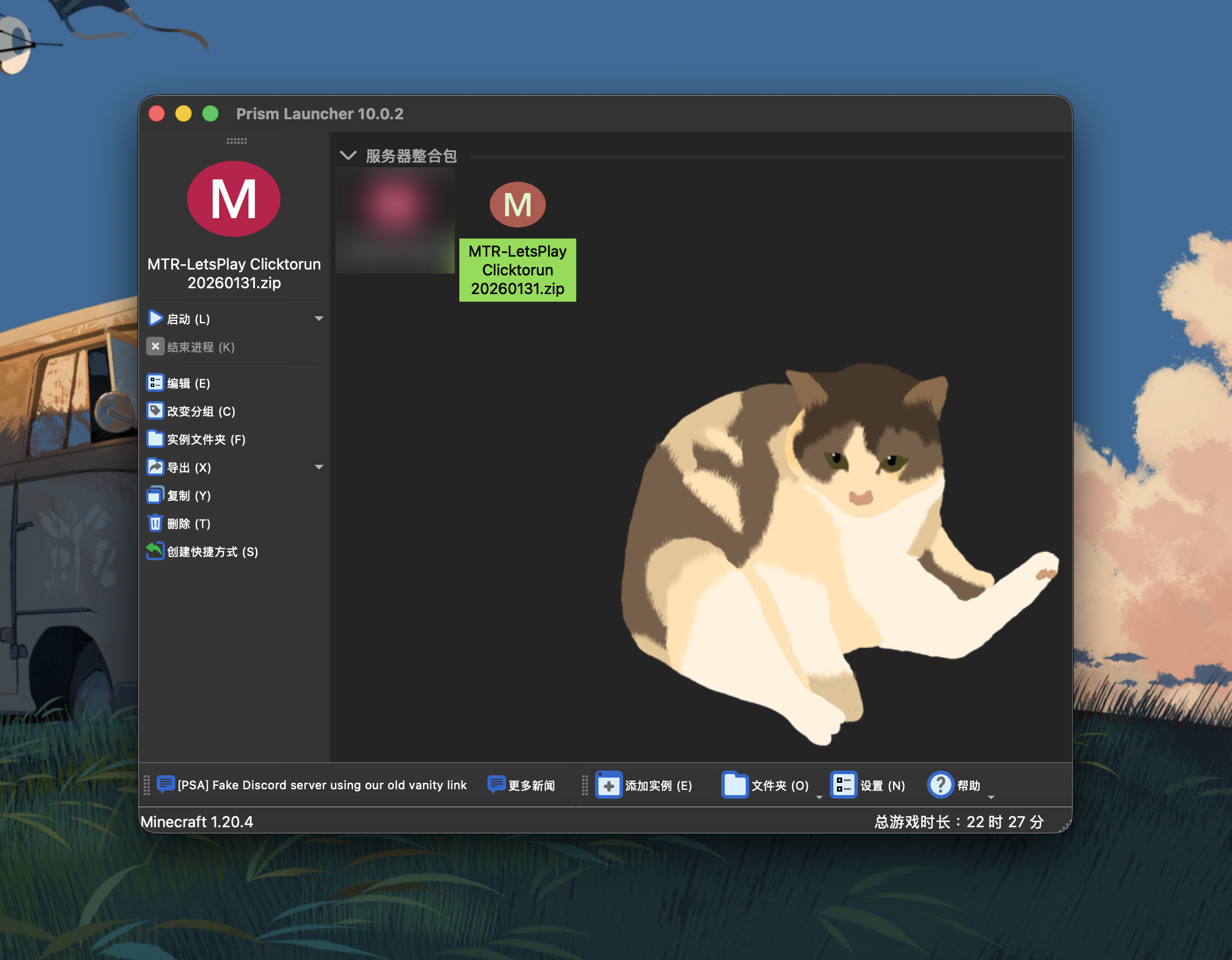Click the Delete (删除) trash icon
Viewport: 1232px width, 960px height.
[x=155, y=523]
